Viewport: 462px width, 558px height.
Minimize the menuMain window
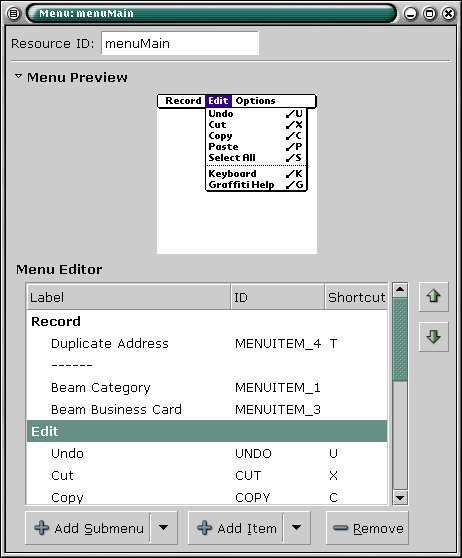coord(410,14)
